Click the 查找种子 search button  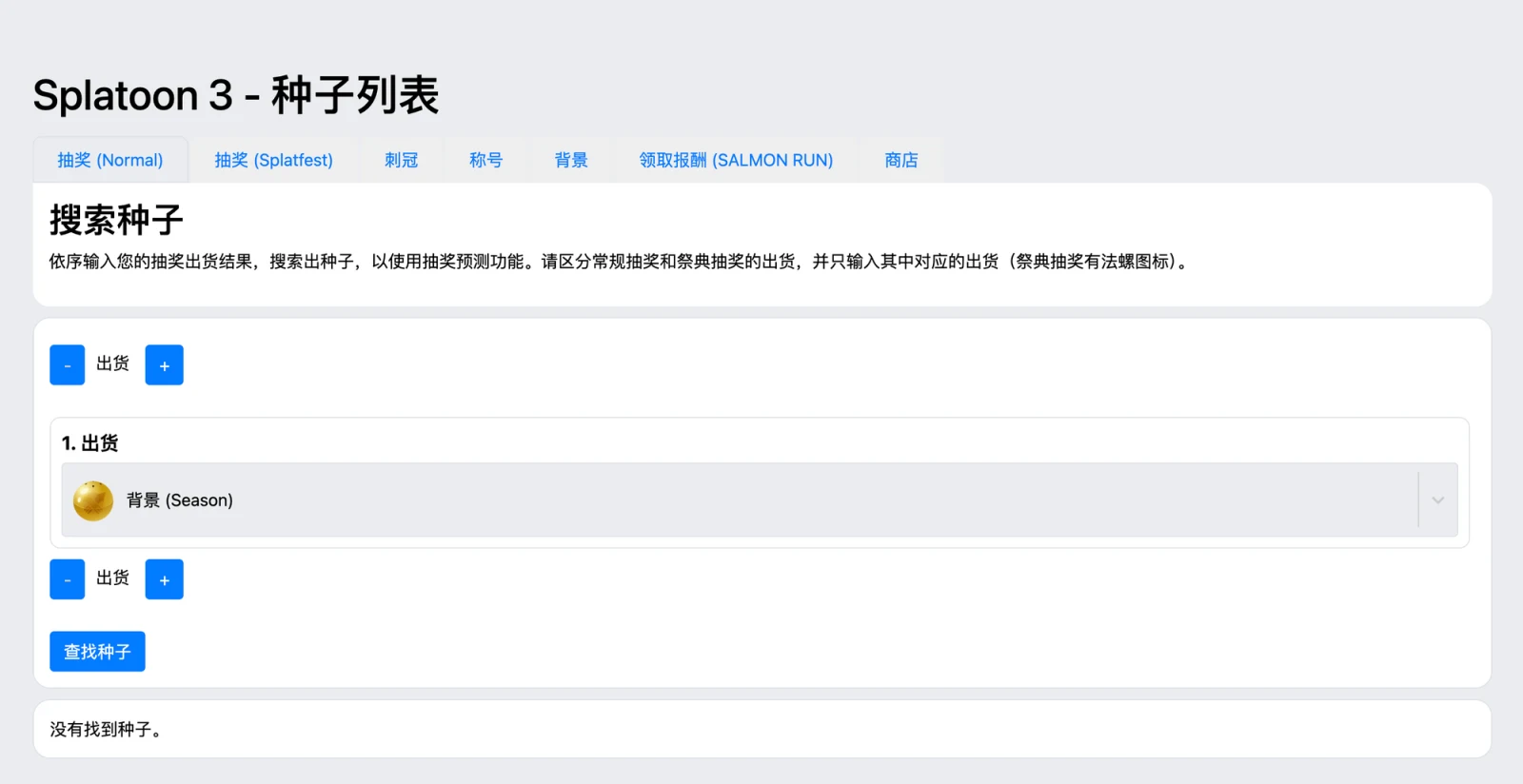tap(97, 652)
